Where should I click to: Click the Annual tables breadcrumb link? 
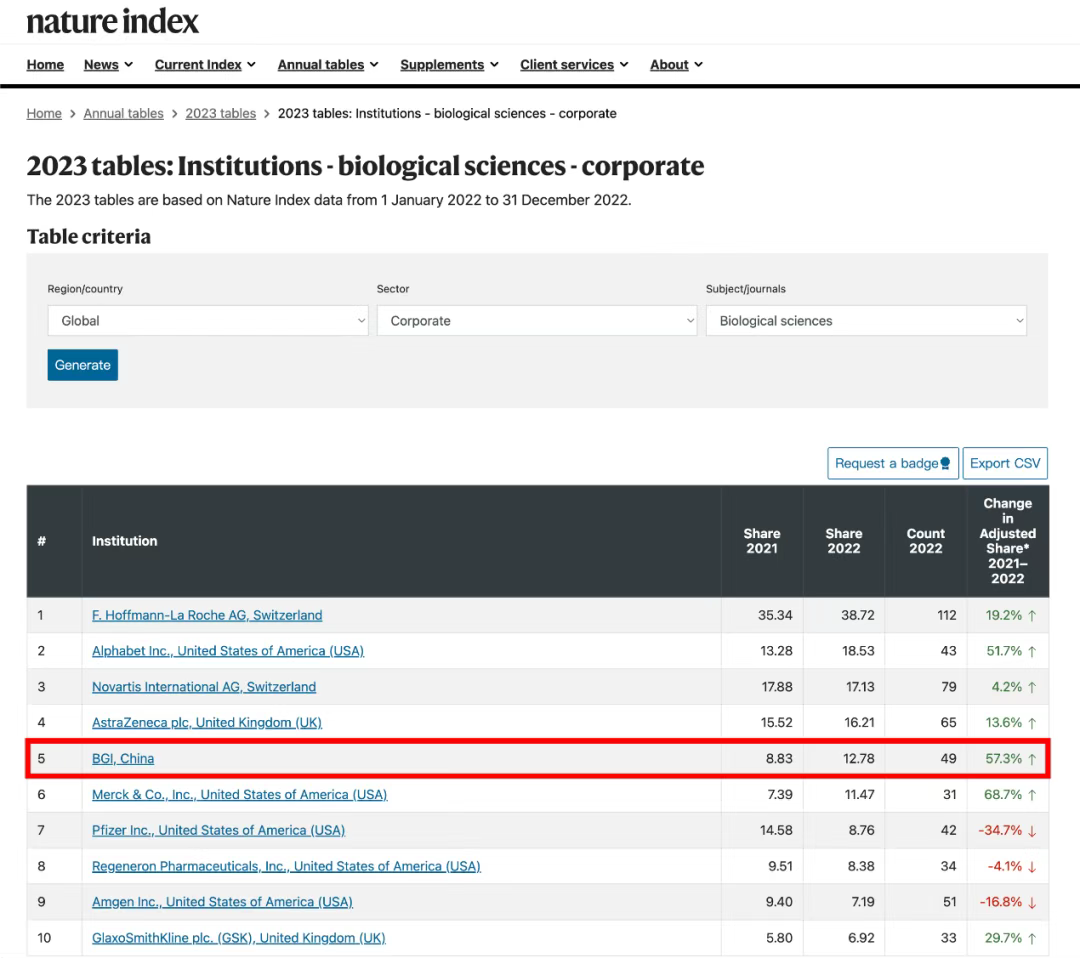click(123, 114)
